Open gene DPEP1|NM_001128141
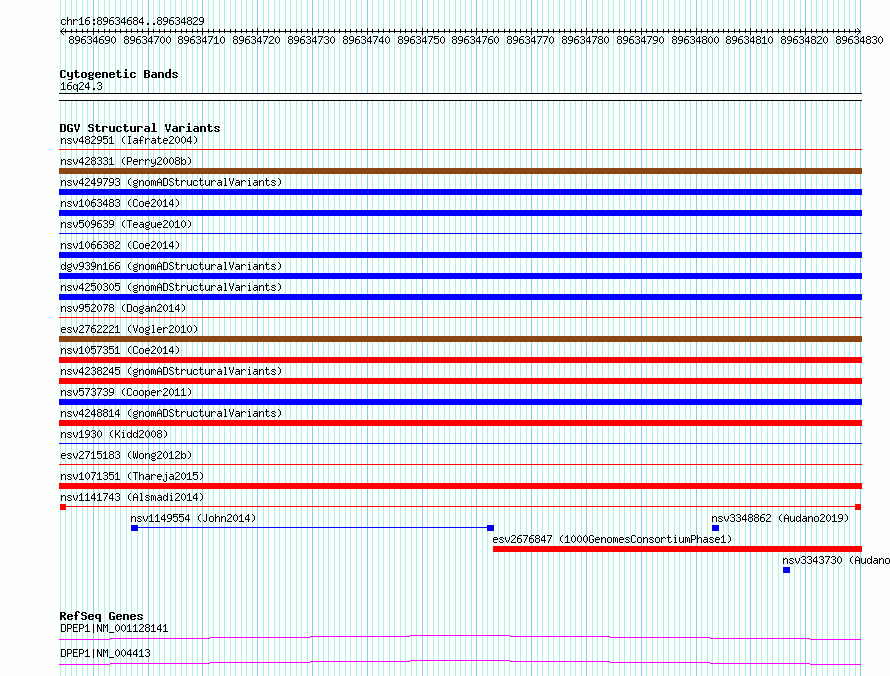Screen dimensions: 890x676 tap(114, 628)
